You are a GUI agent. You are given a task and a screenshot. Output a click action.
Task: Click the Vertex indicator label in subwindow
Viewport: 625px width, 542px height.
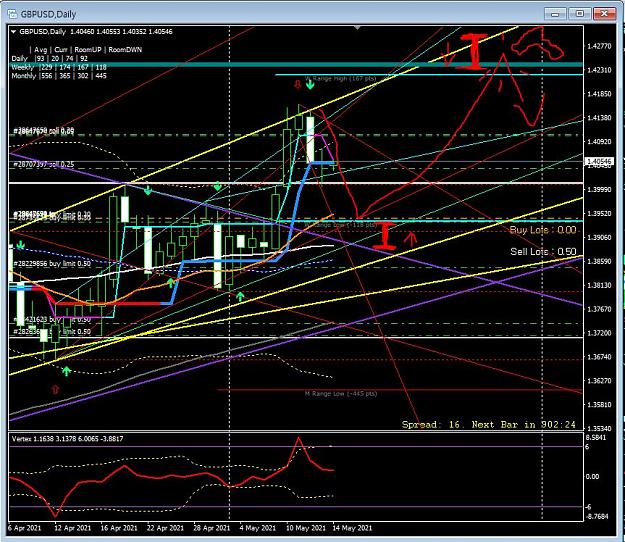point(67,439)
